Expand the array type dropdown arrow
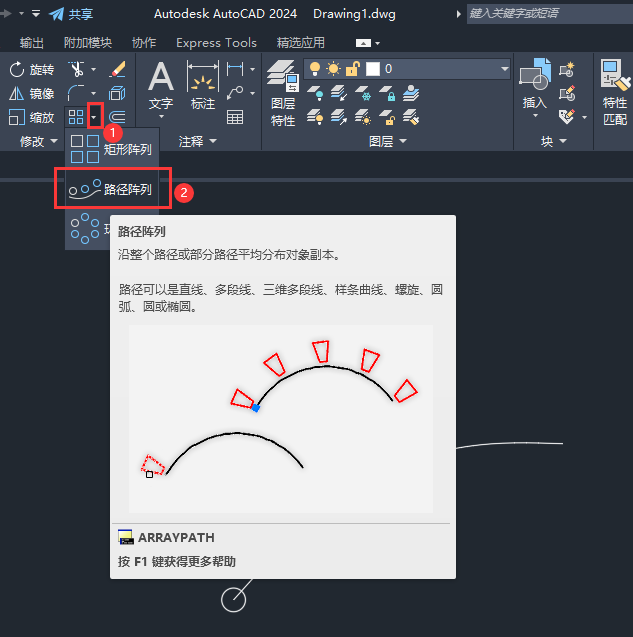The width and height of the screenshot is (633, 637). click(94, 117)
